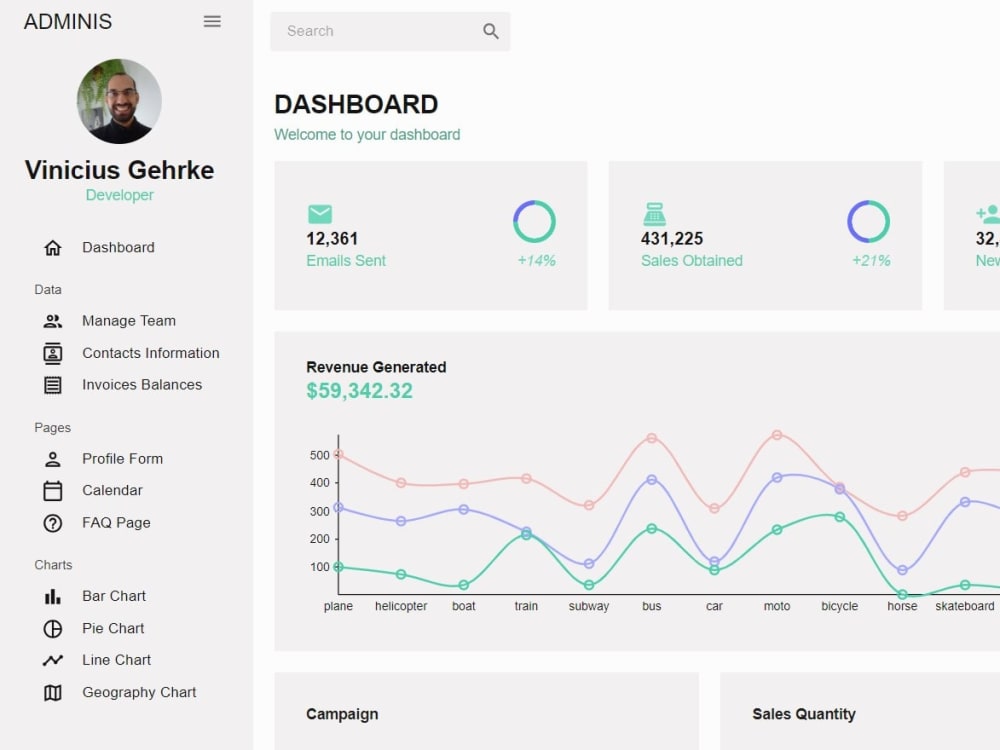Click the cash register icon on Sales Obtained card
The height and width of the screenshot is (750, 1000).
655,213
